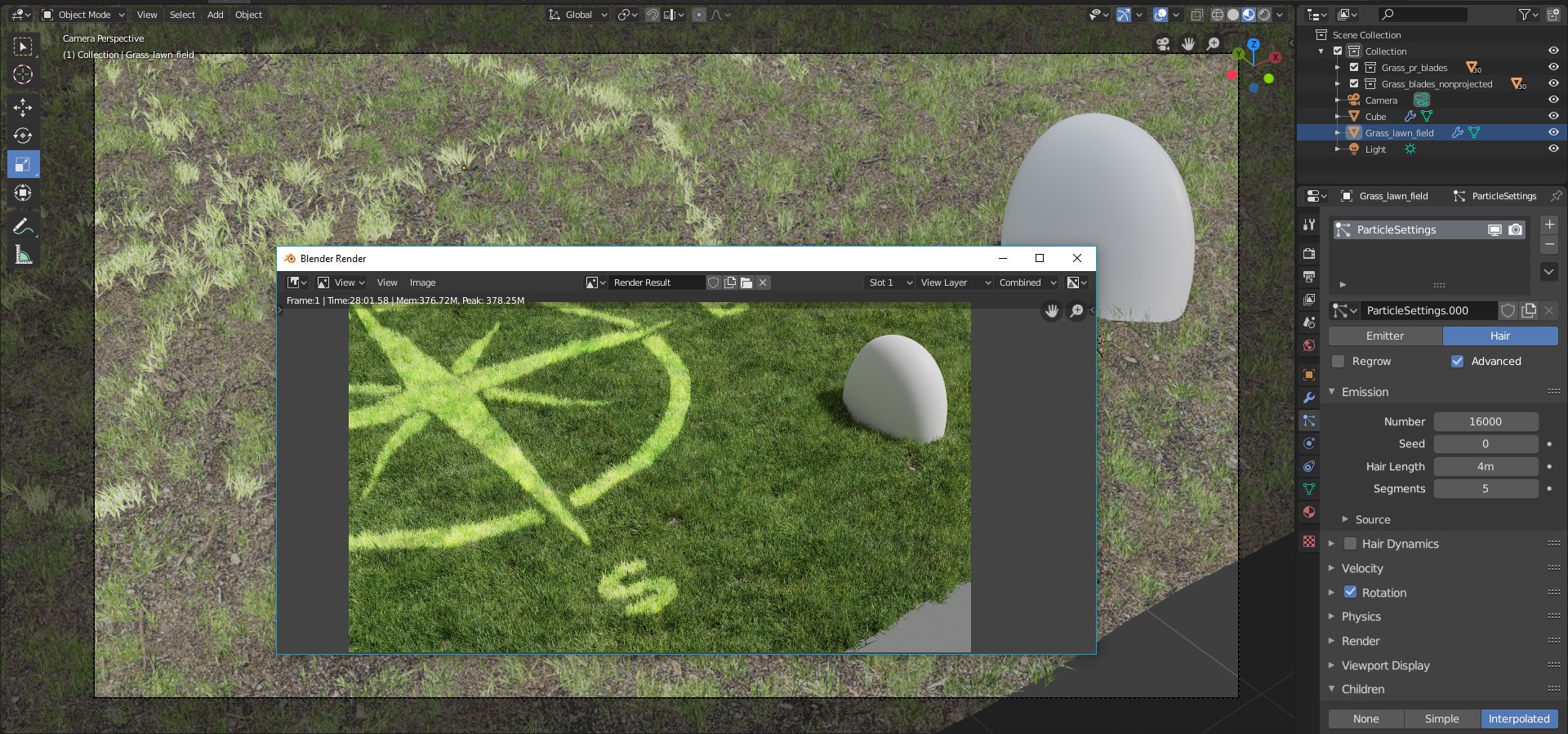Open image file icon in Render window
Image resolution: width=1568 pixels, height=734 pixels.
[x=746, y=282]
